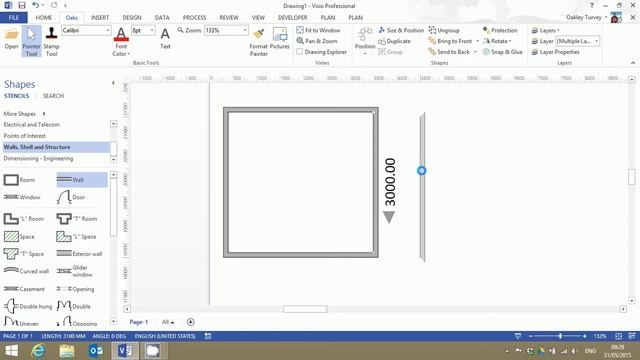Screen dimensions: 640x360
Task: Select Dimensioning - Engineering stencil
Action: (38, 158)
